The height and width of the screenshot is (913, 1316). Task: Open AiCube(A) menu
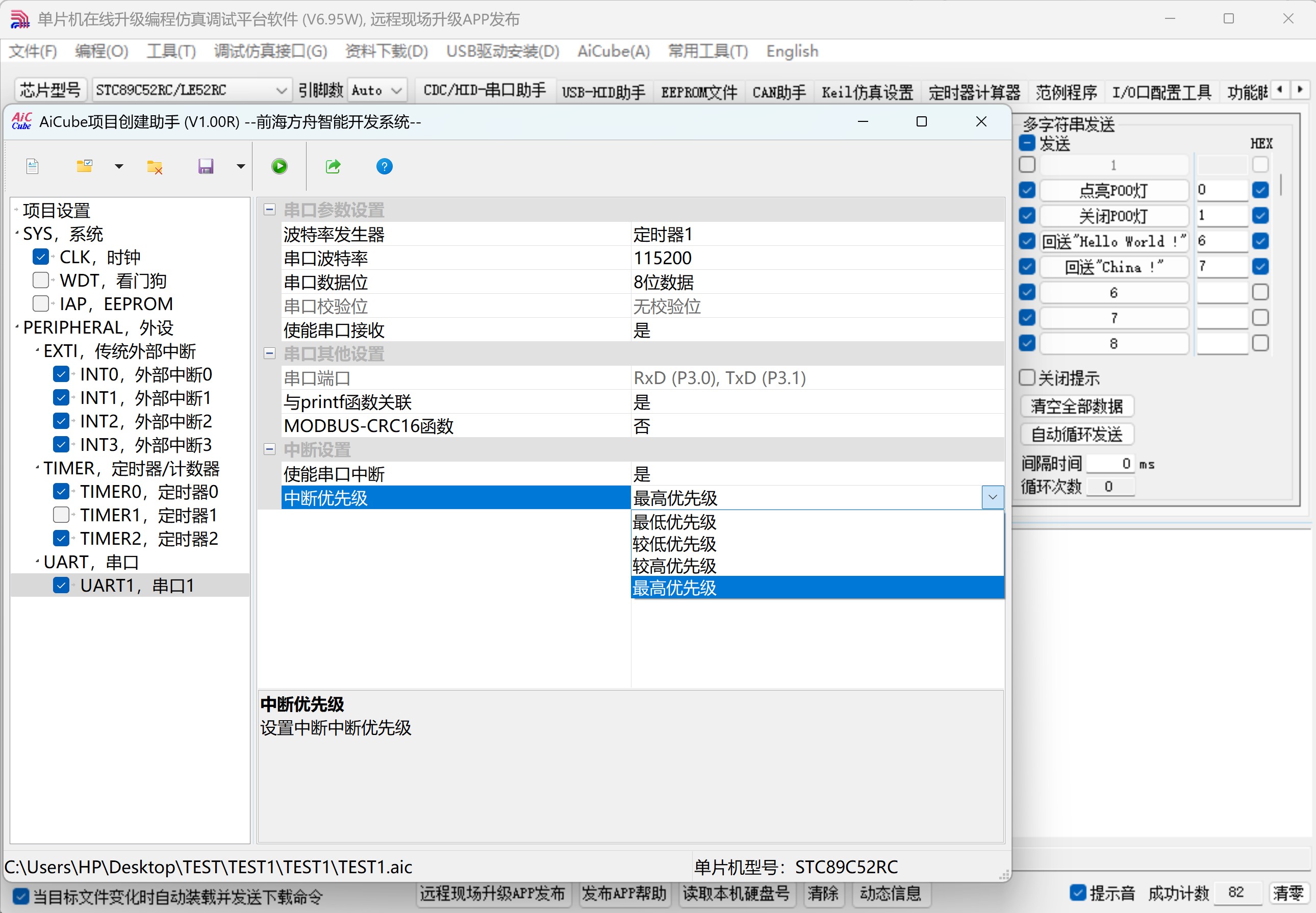(x=614, y=52)
